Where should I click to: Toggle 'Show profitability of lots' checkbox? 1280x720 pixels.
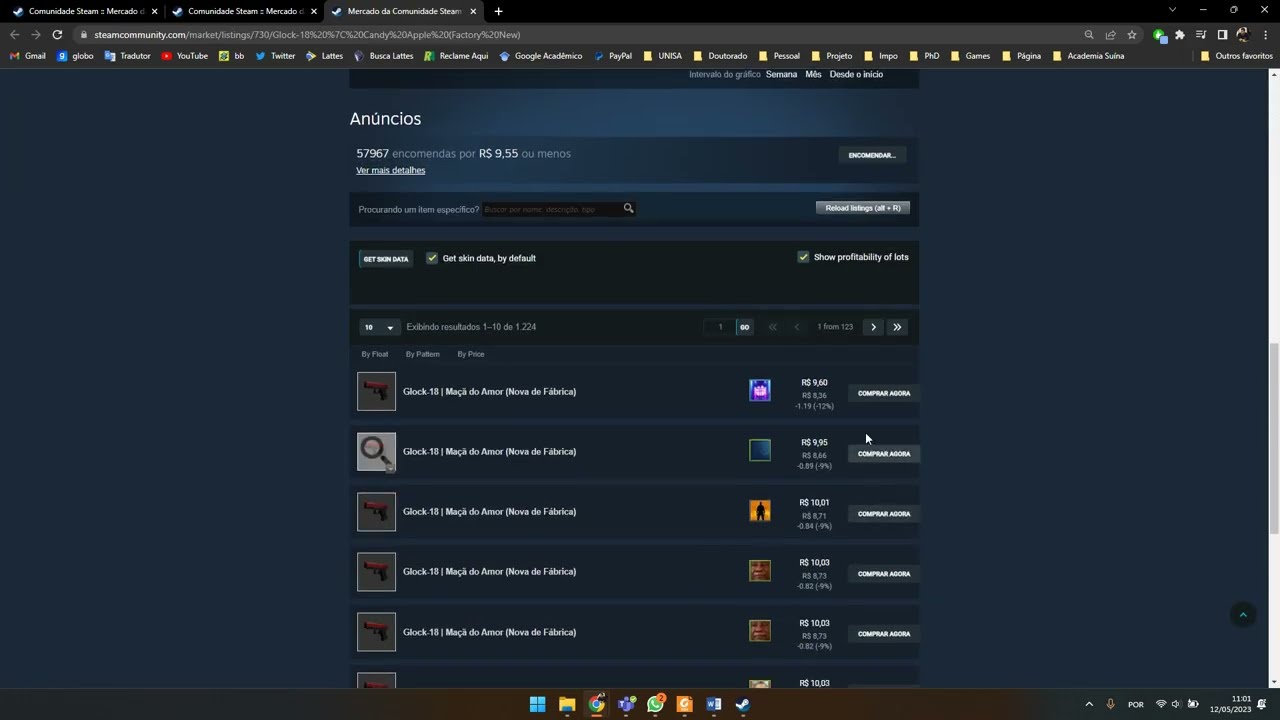(803, 257)
